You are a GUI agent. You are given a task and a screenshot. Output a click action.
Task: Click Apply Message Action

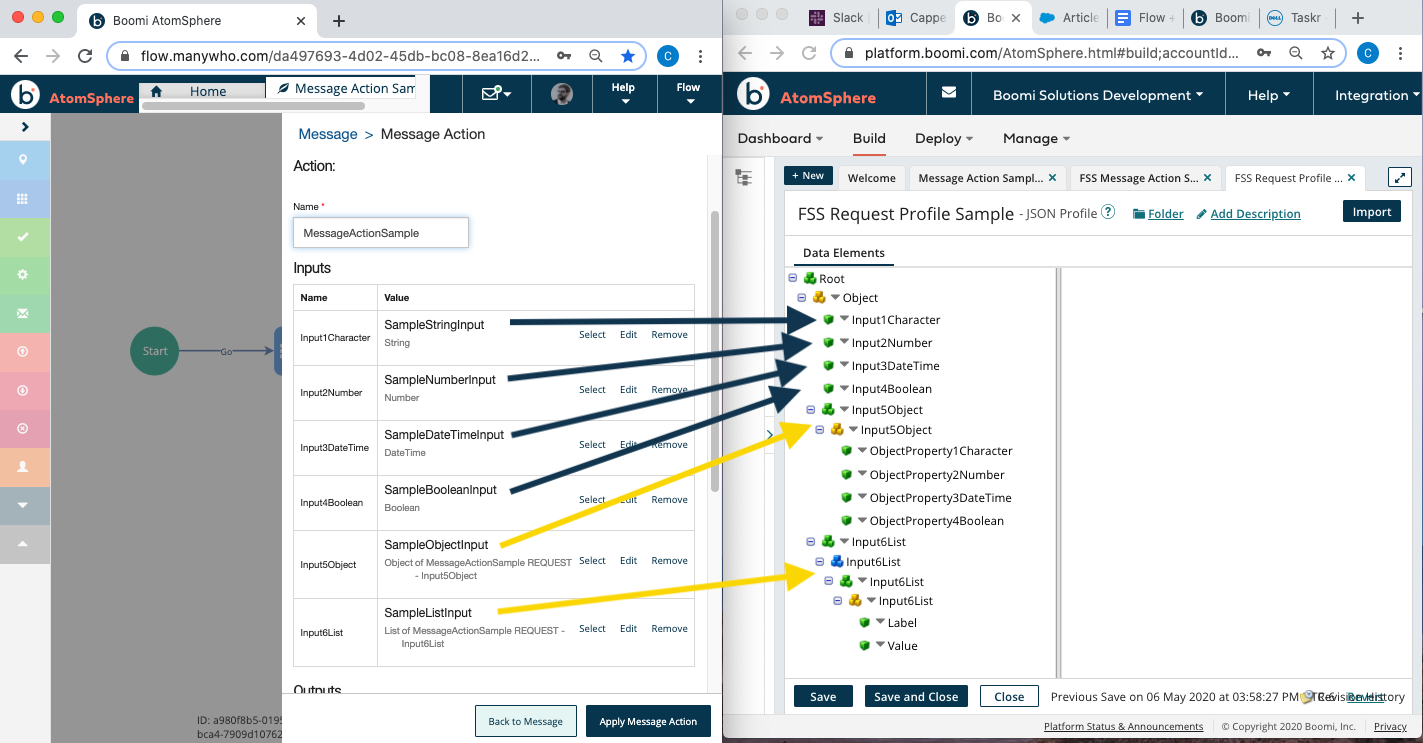pos(648,721)
